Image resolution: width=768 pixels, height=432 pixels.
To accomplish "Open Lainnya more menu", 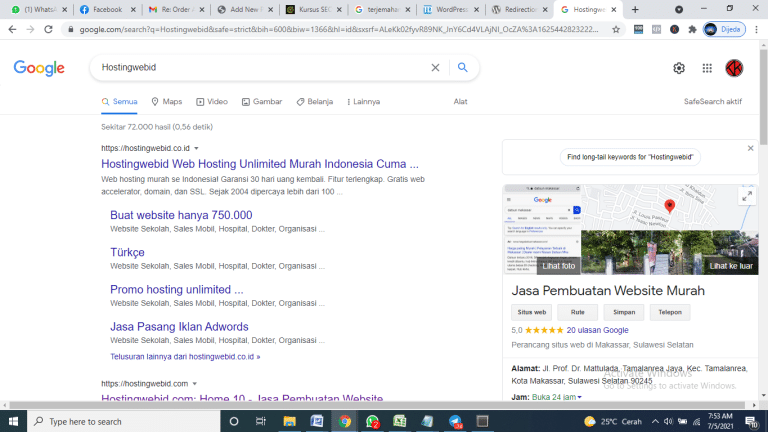I will (x=363, y=102).
